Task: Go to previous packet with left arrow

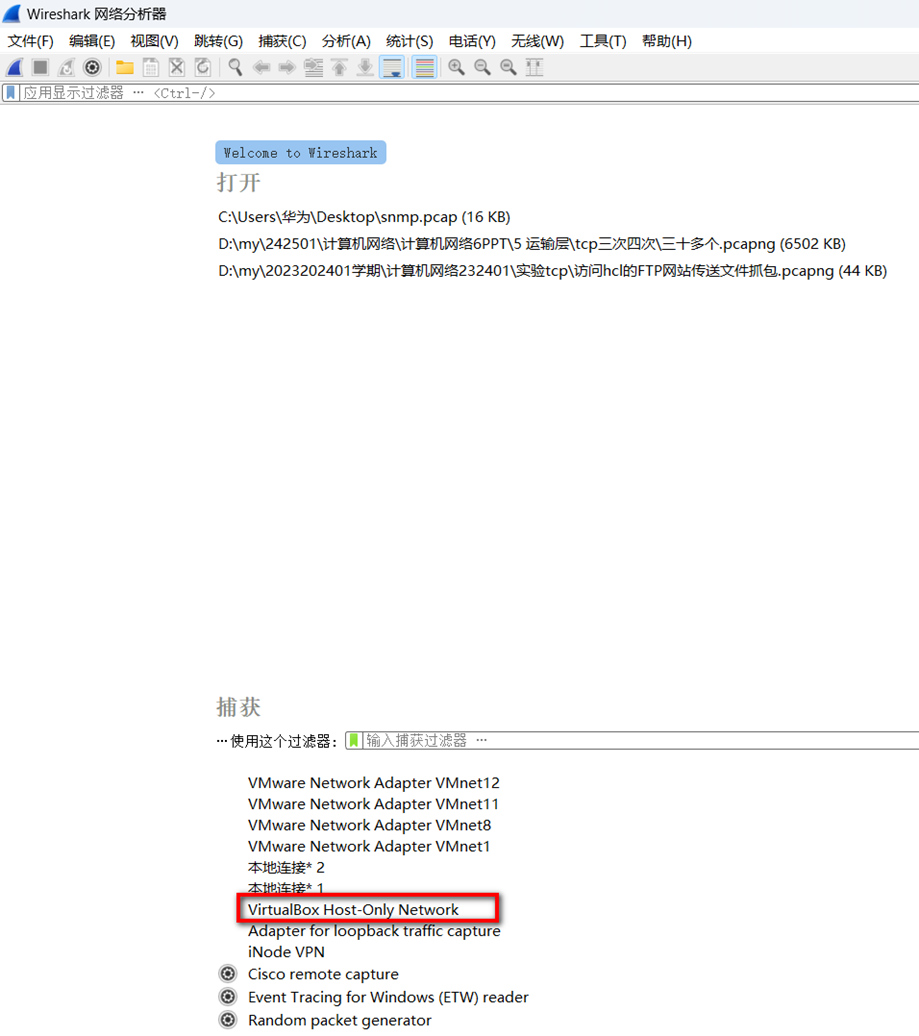Action: click(x=262, y=67)
